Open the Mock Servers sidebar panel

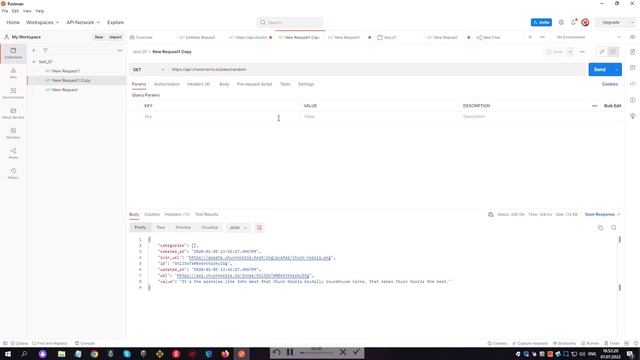tap(13, 113)
